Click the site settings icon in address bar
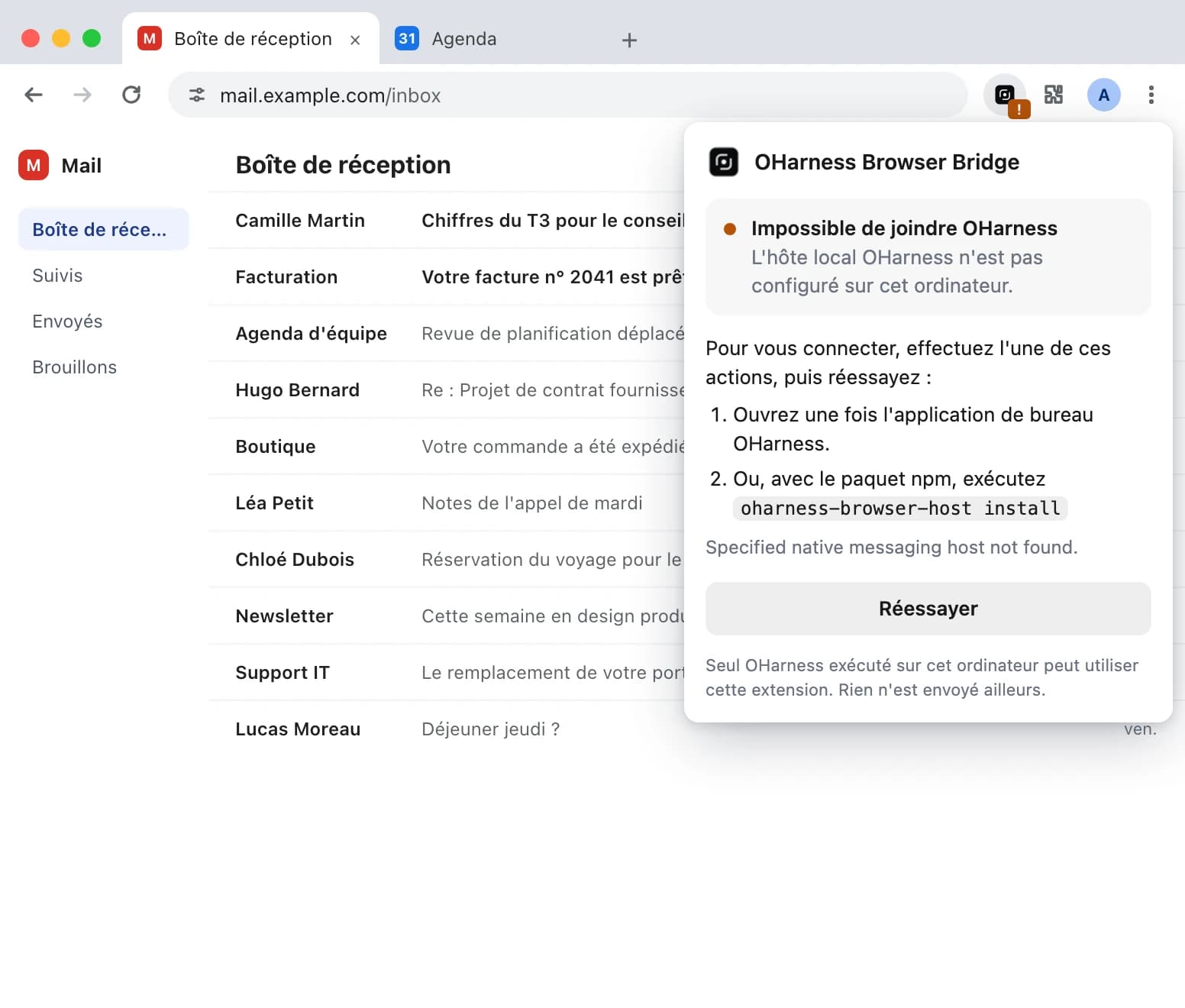The width and height of the screenshot is (1185, 1008). pyautogui.click(x=197, y=95)
